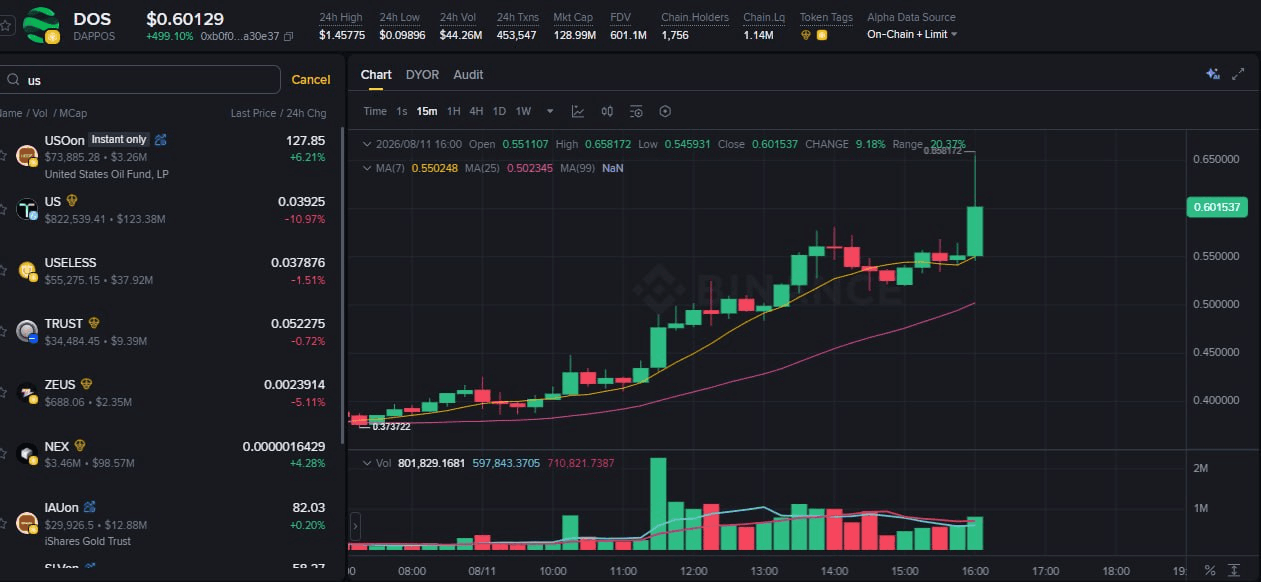This screenshot has width=1261, height=582.
Task: Open the DYOR tab
Action: point(422,75)
